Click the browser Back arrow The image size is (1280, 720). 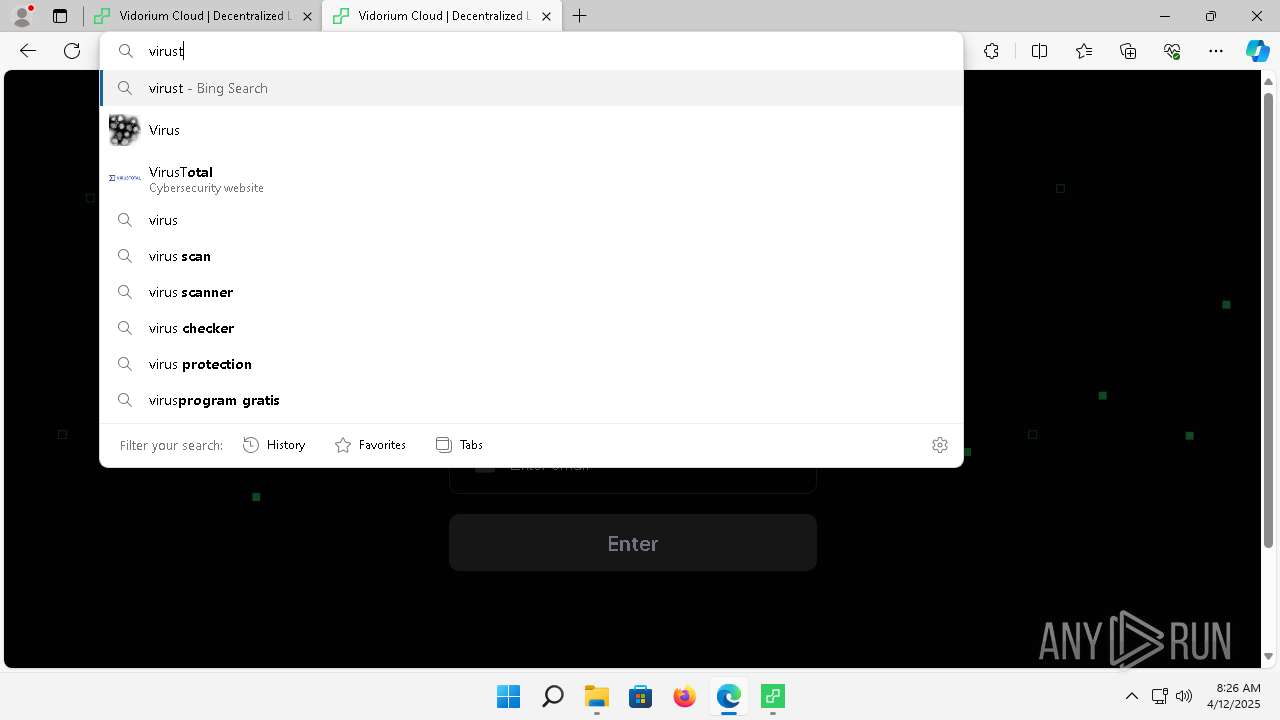click(x=28, y=51)
